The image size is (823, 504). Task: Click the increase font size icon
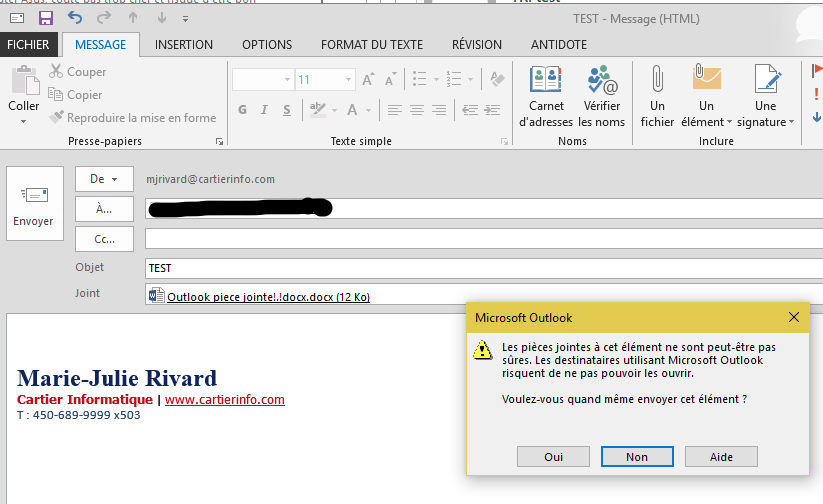[368, 79]
